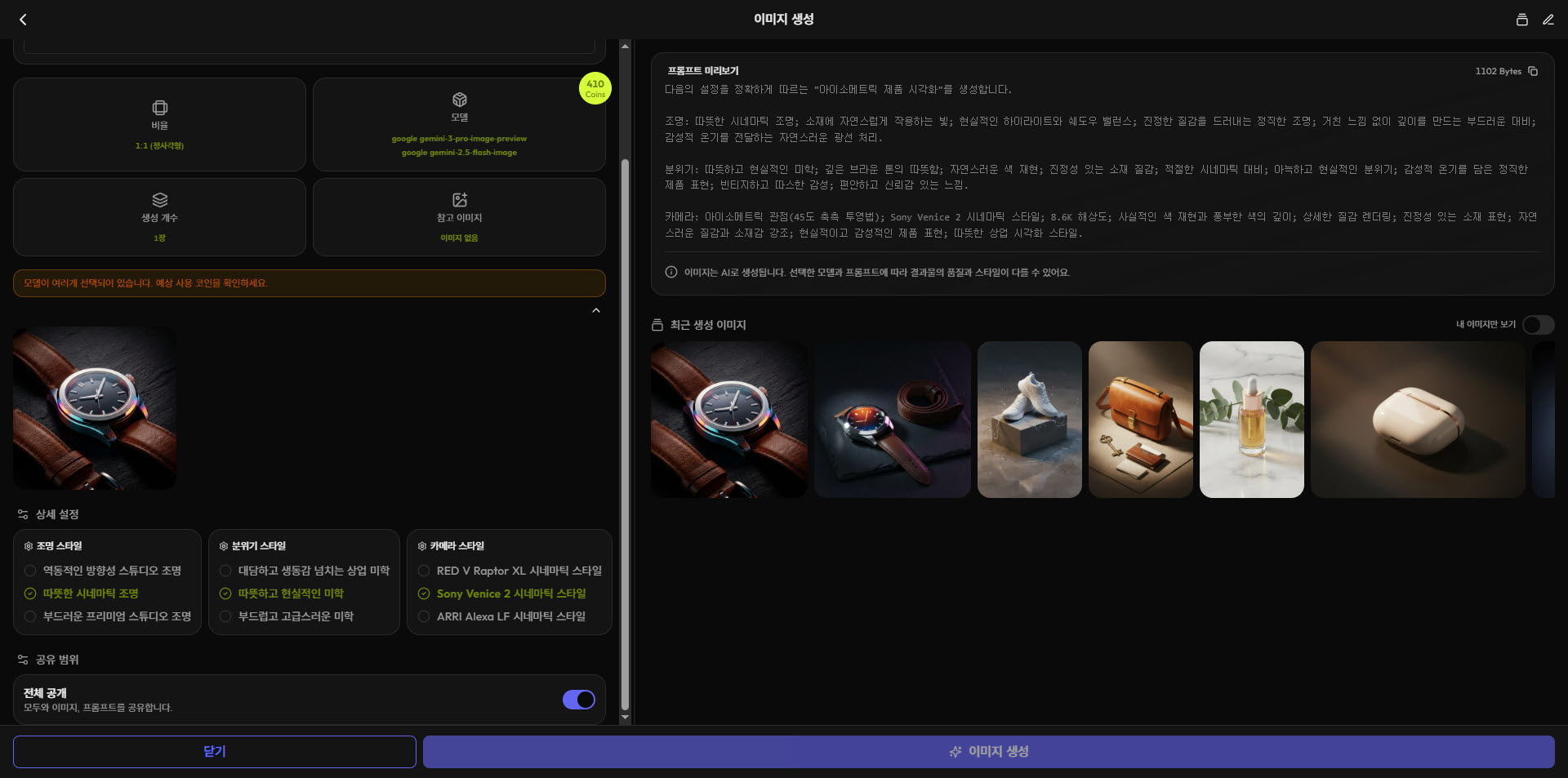Image resolution: width=1568 pixels, height=778 pixels.
Task: Open the generation count (생성 개수) card
Action: pos(159,217)
